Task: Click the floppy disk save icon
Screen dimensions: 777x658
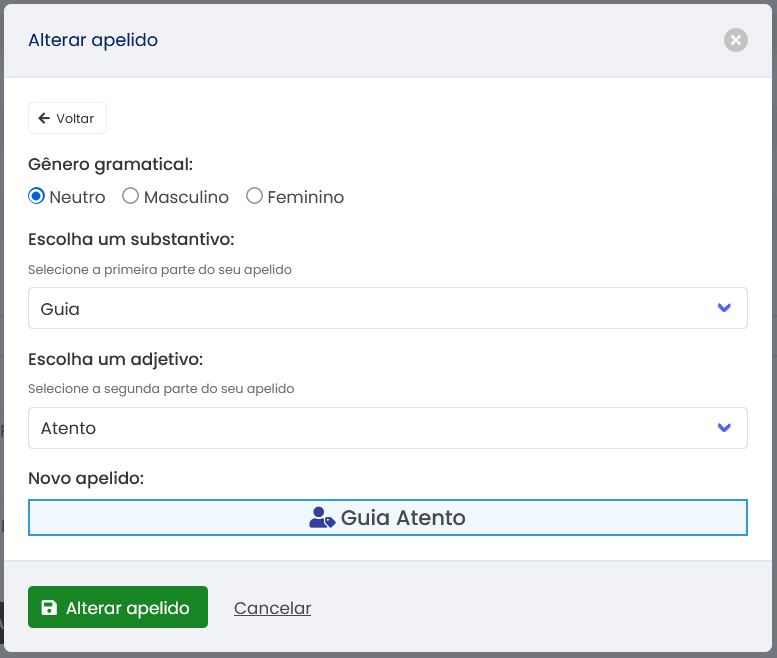Action: click(48, 608)
